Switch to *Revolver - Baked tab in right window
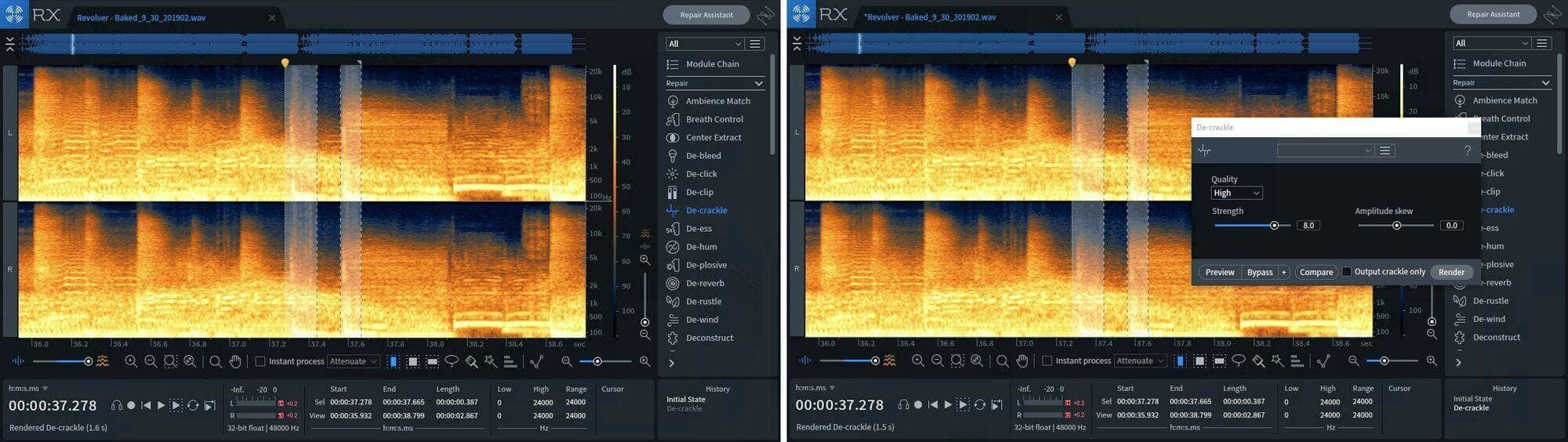This screenshot has width=1568, height=442. tap(930, 17)
